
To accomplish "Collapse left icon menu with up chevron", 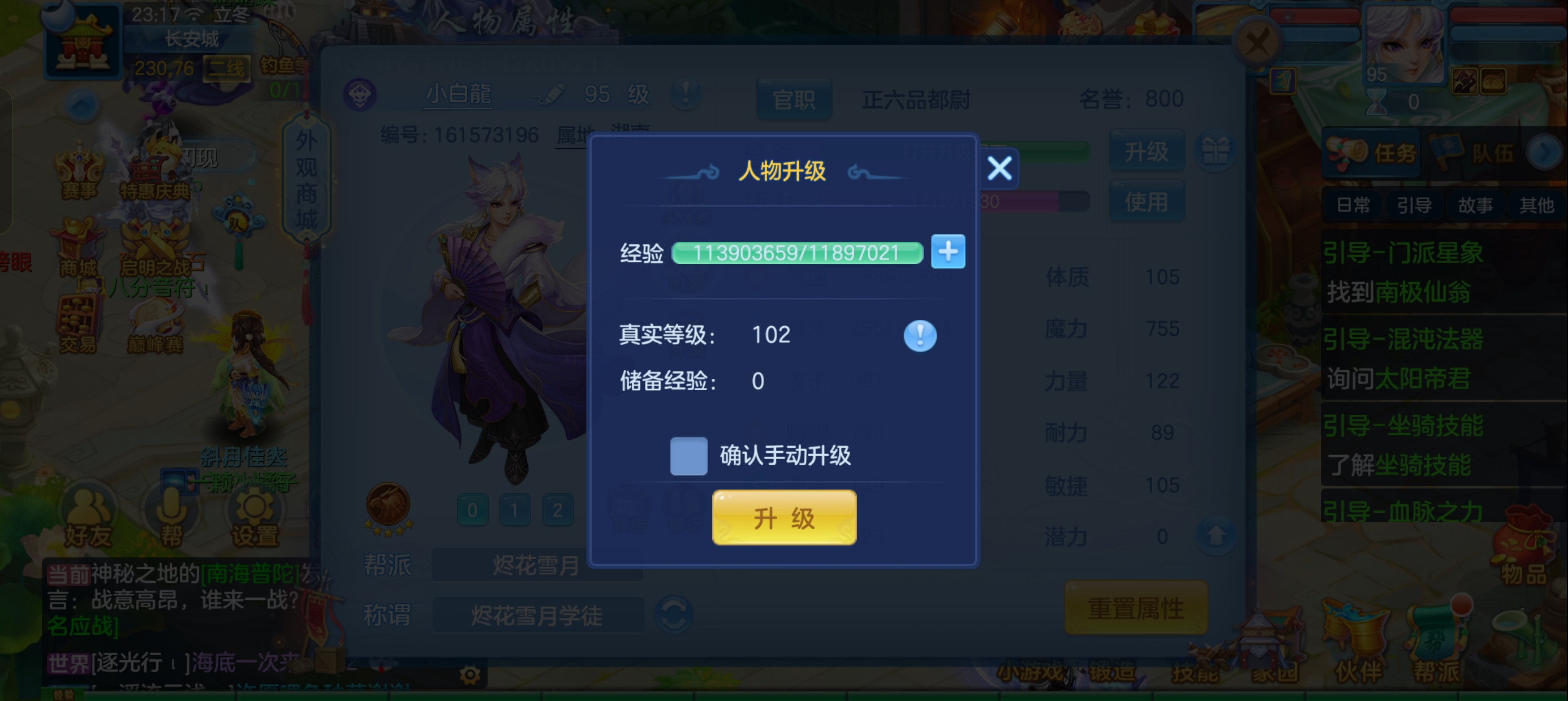I will 82,106.
